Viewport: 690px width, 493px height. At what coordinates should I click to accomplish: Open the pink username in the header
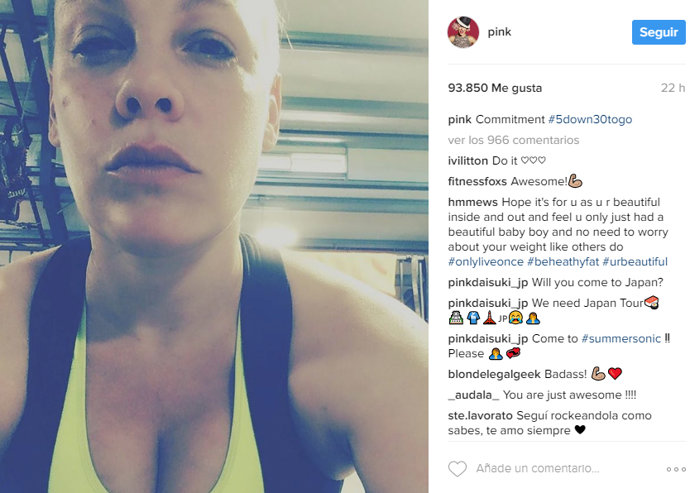pyautogui.click(x=499, y=32)
